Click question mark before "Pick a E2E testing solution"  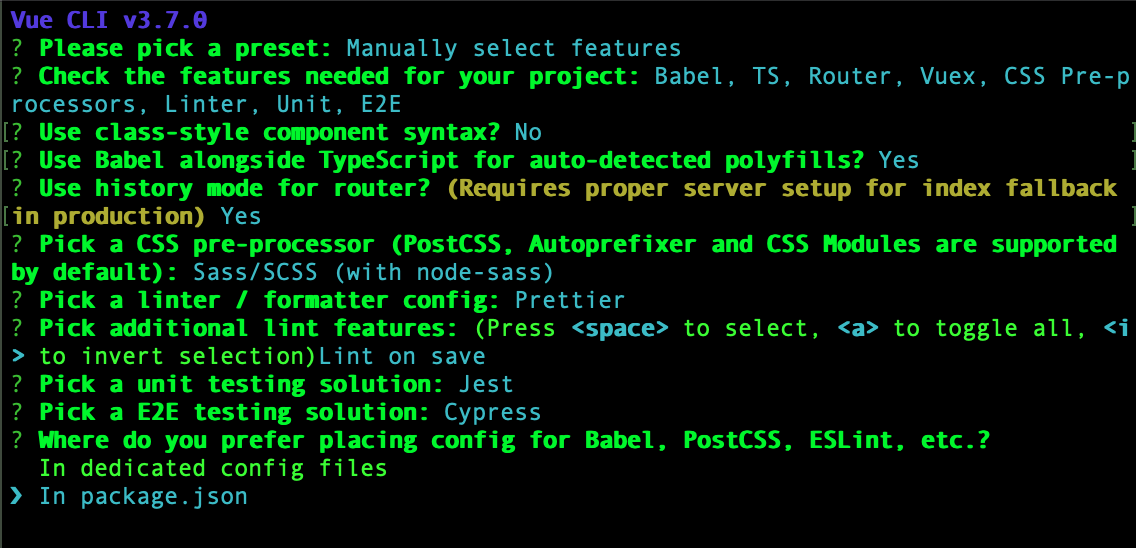(x=18, y=412)
